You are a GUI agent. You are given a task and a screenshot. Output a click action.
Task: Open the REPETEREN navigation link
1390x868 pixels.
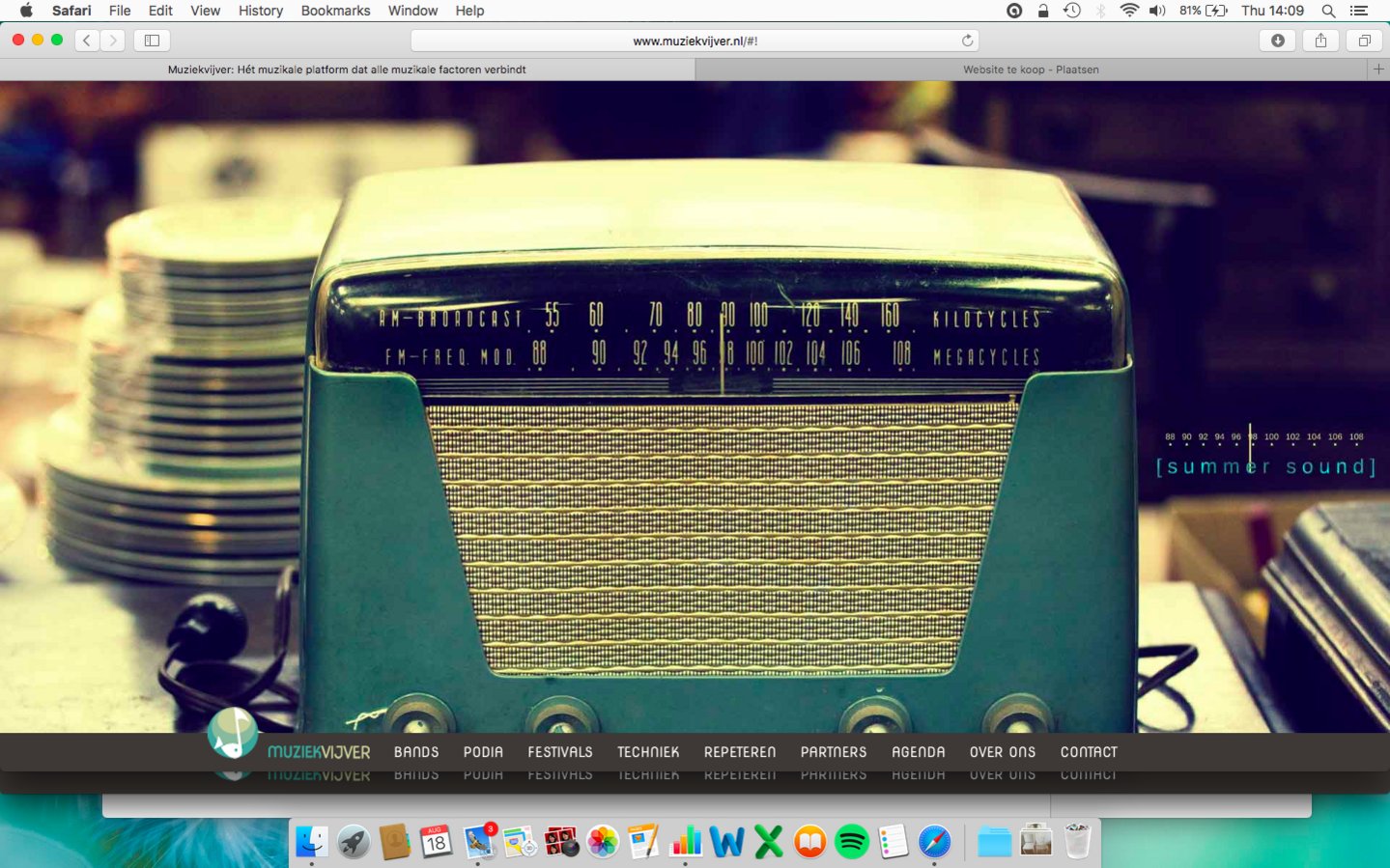(x=740, y=752)
